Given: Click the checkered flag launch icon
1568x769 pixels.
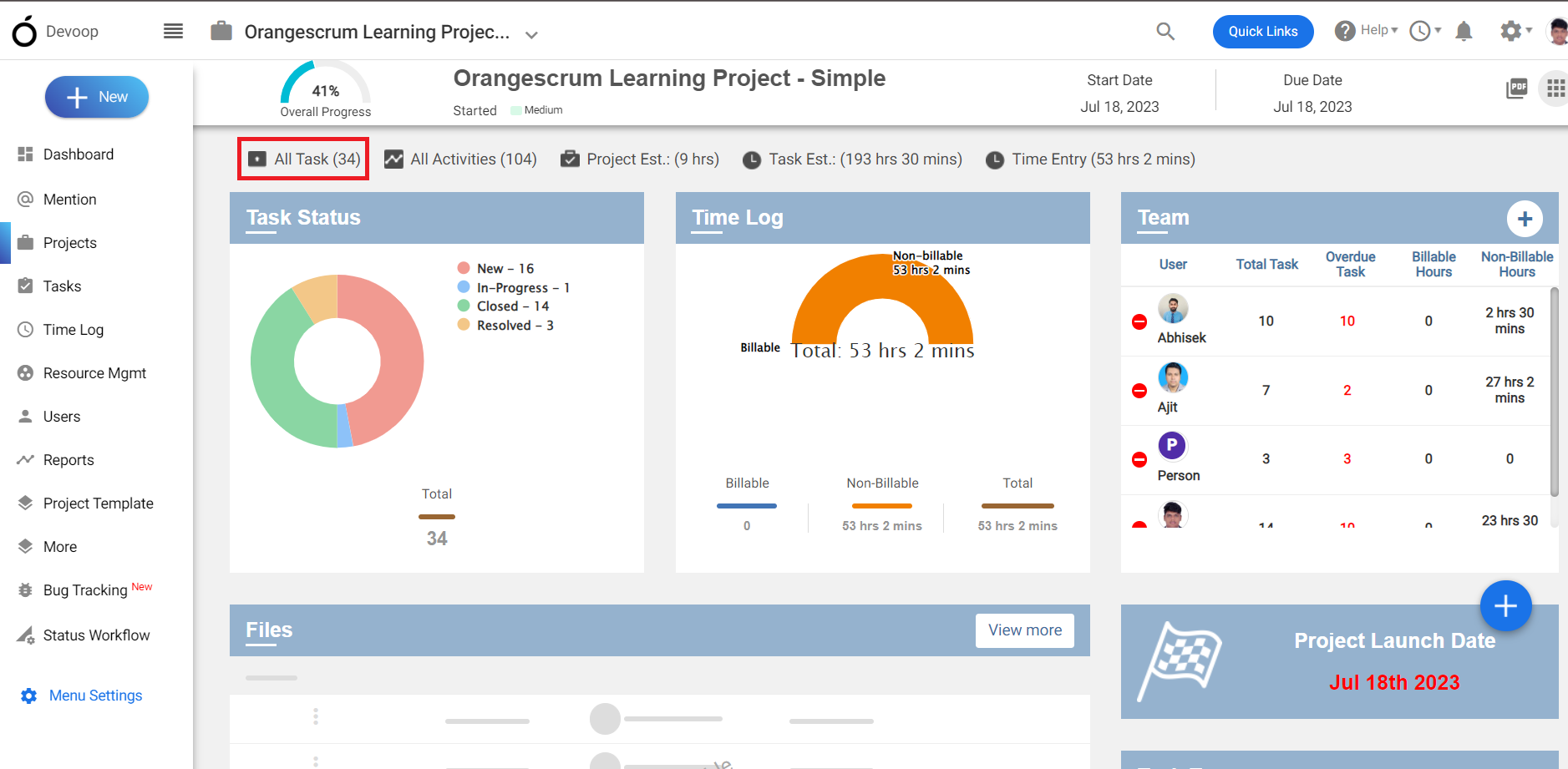Looking at the screenshot, I should 1179,660.
